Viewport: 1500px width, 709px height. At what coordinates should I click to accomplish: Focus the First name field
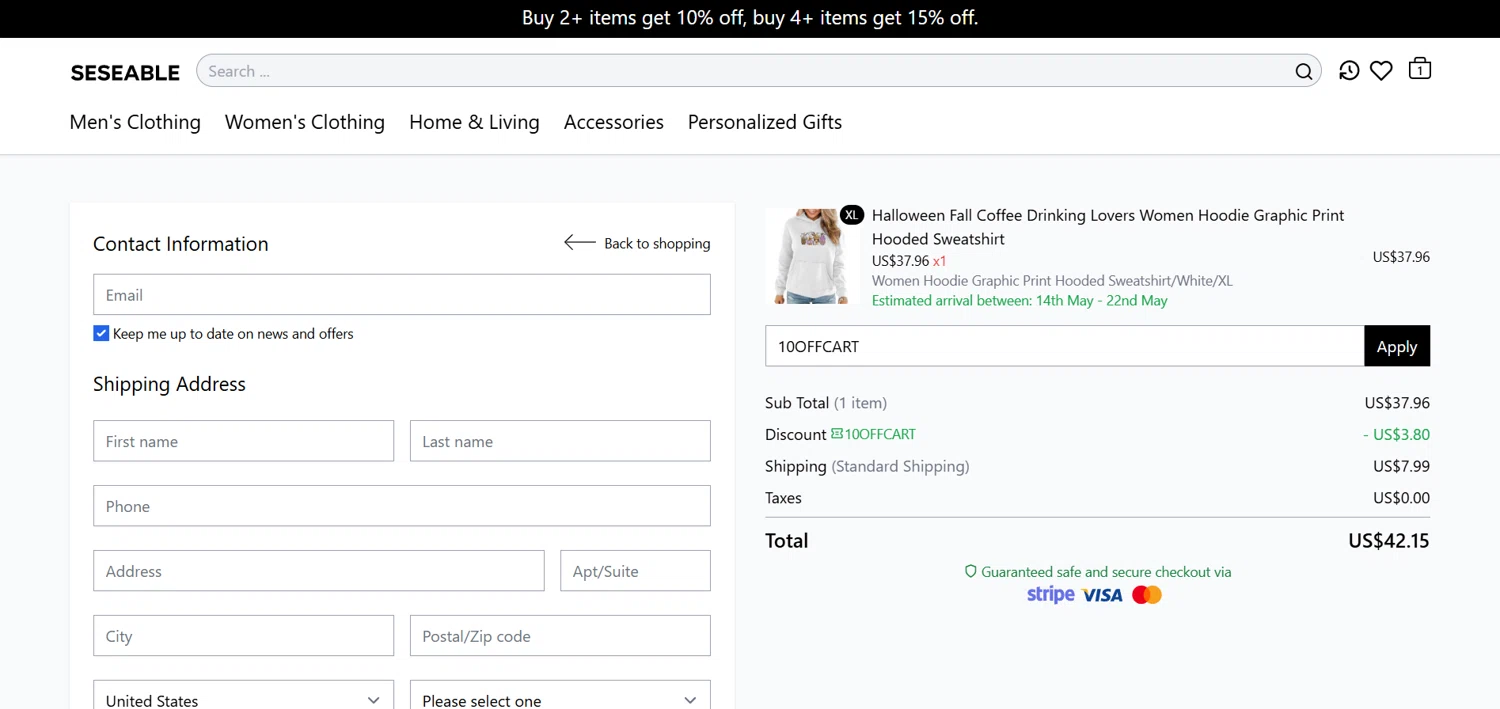(244, 441)
